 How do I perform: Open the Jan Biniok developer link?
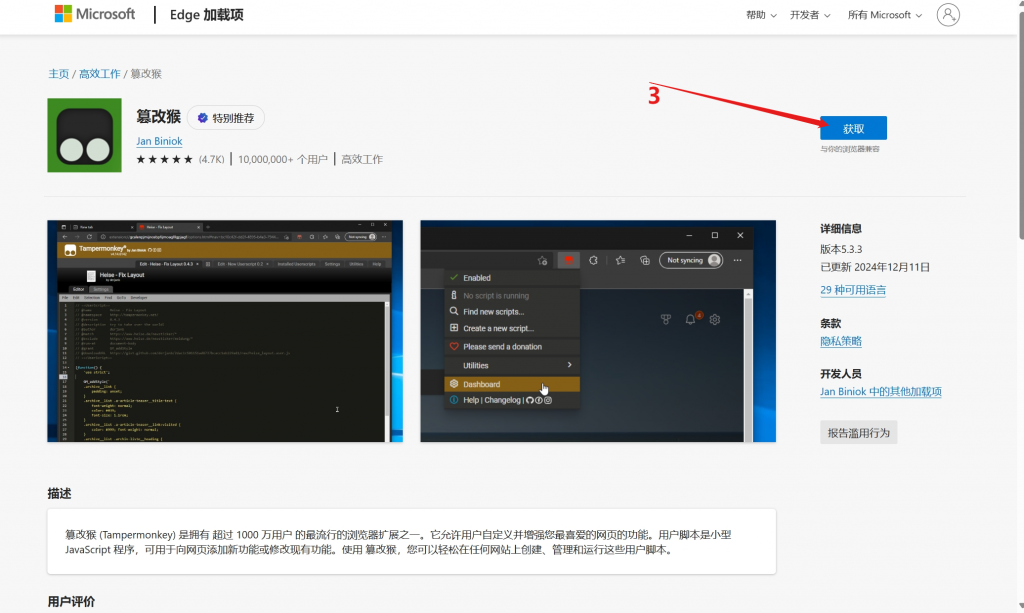click(x=159, y=141)
